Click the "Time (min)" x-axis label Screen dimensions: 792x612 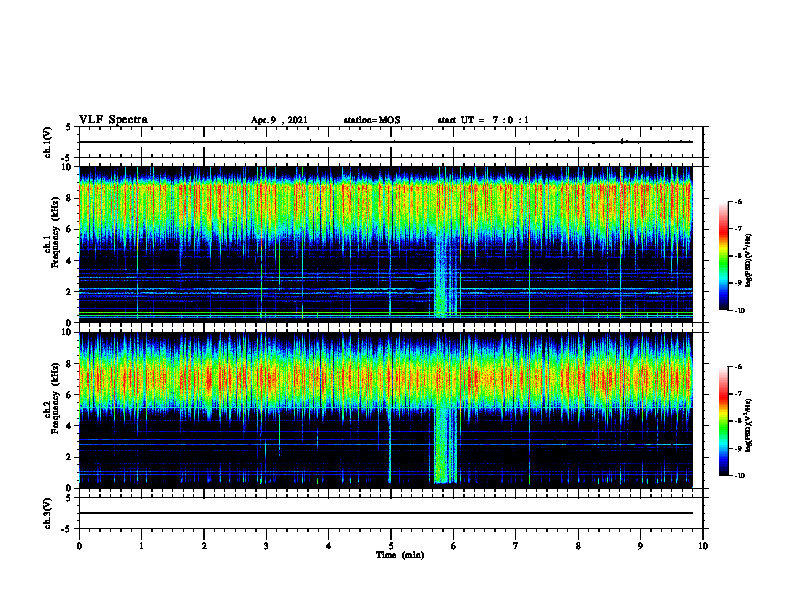point(400,555)
